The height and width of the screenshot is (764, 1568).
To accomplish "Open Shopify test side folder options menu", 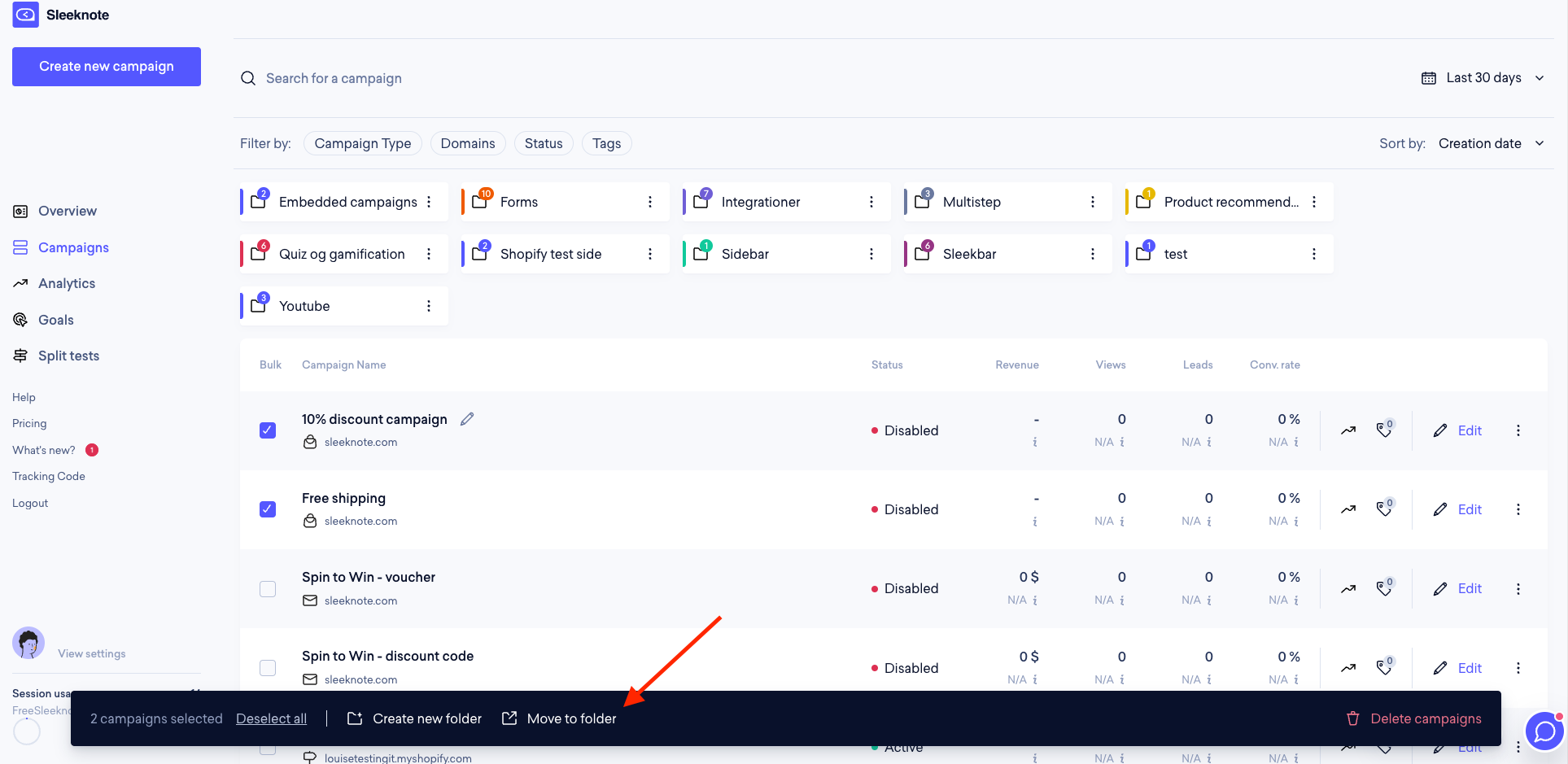I will (x=650, y=254).
